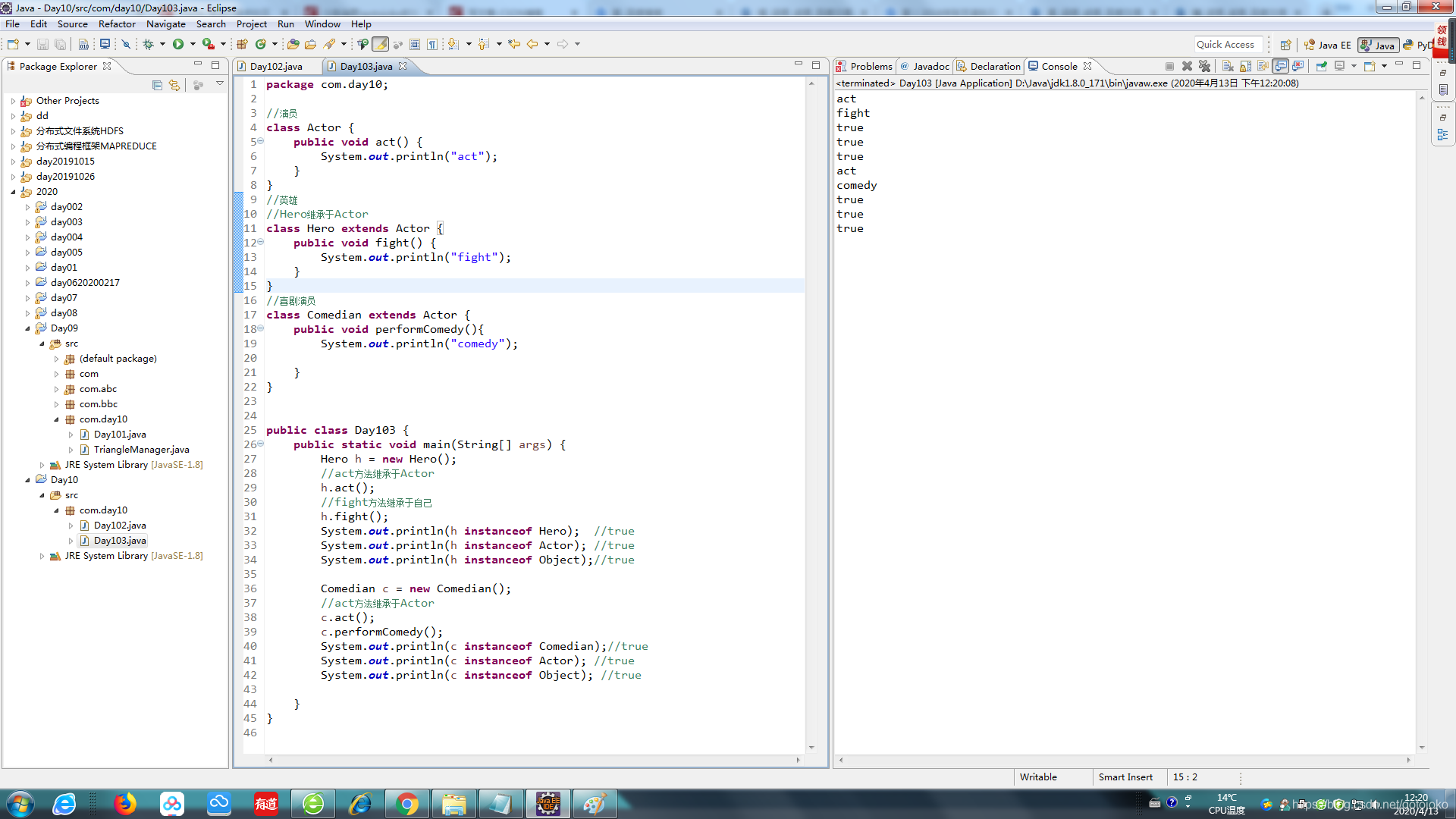
Task: Run the program with green Run icon
Action: [x=178, y=44]
